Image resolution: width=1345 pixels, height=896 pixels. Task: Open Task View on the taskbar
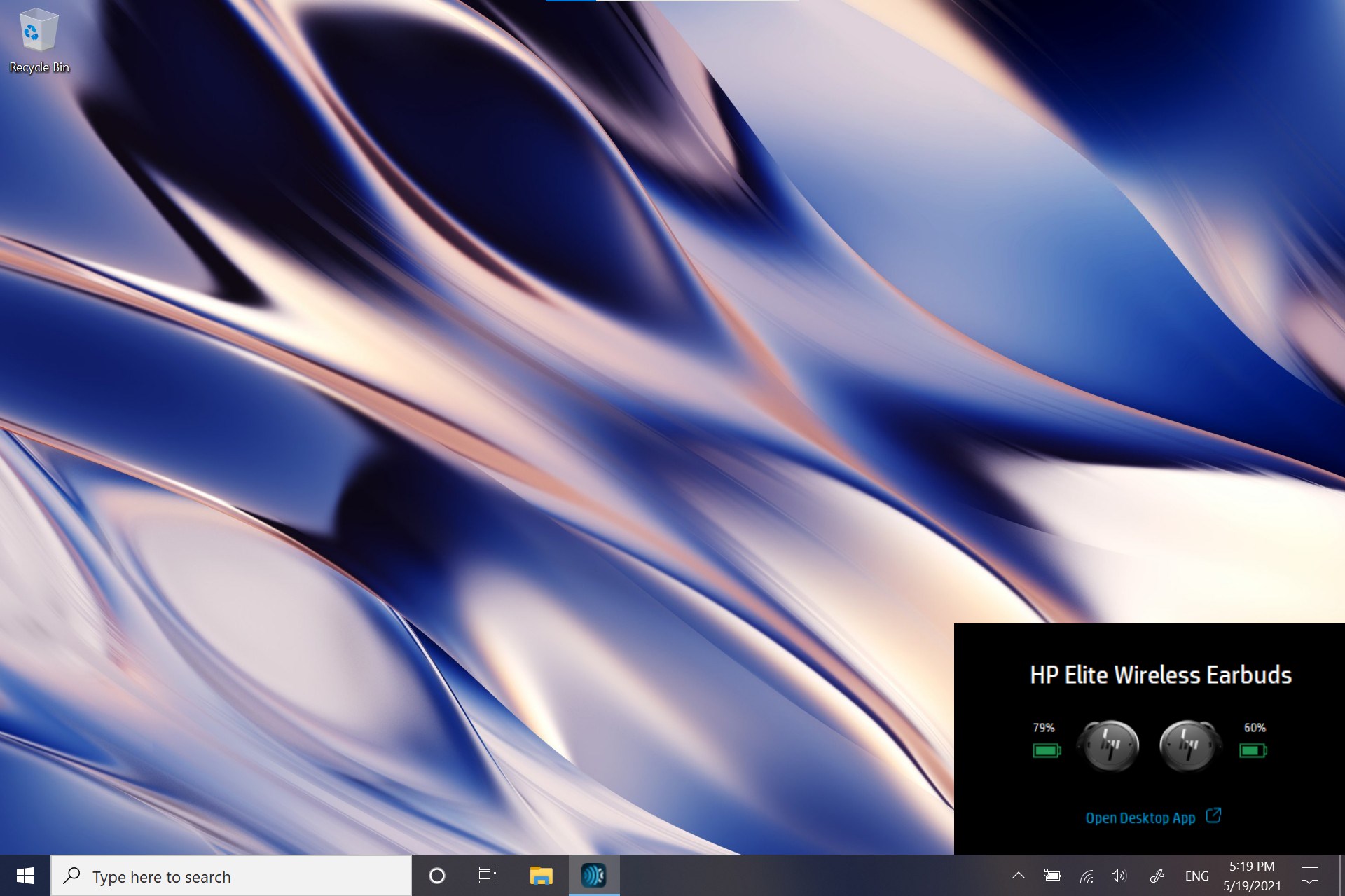488,875
